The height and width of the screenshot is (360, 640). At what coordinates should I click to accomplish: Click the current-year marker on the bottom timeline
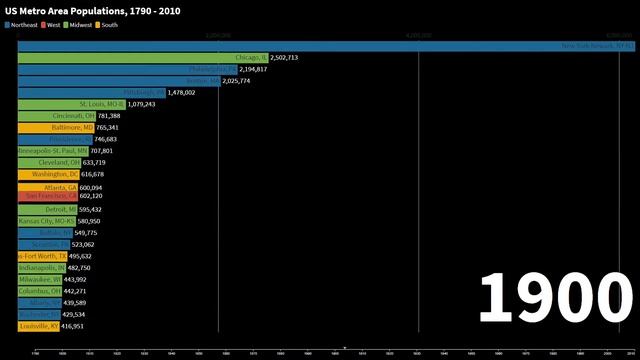click(x=344, y=348)
